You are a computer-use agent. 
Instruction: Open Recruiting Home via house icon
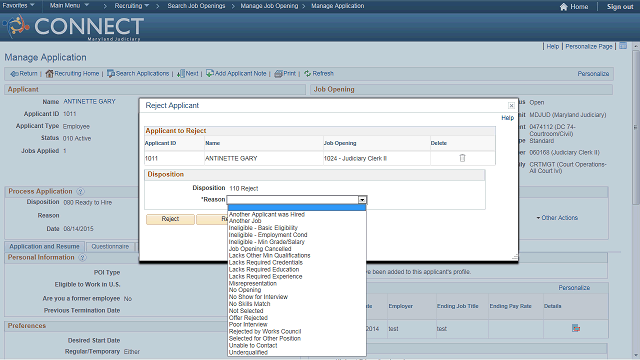49,73
